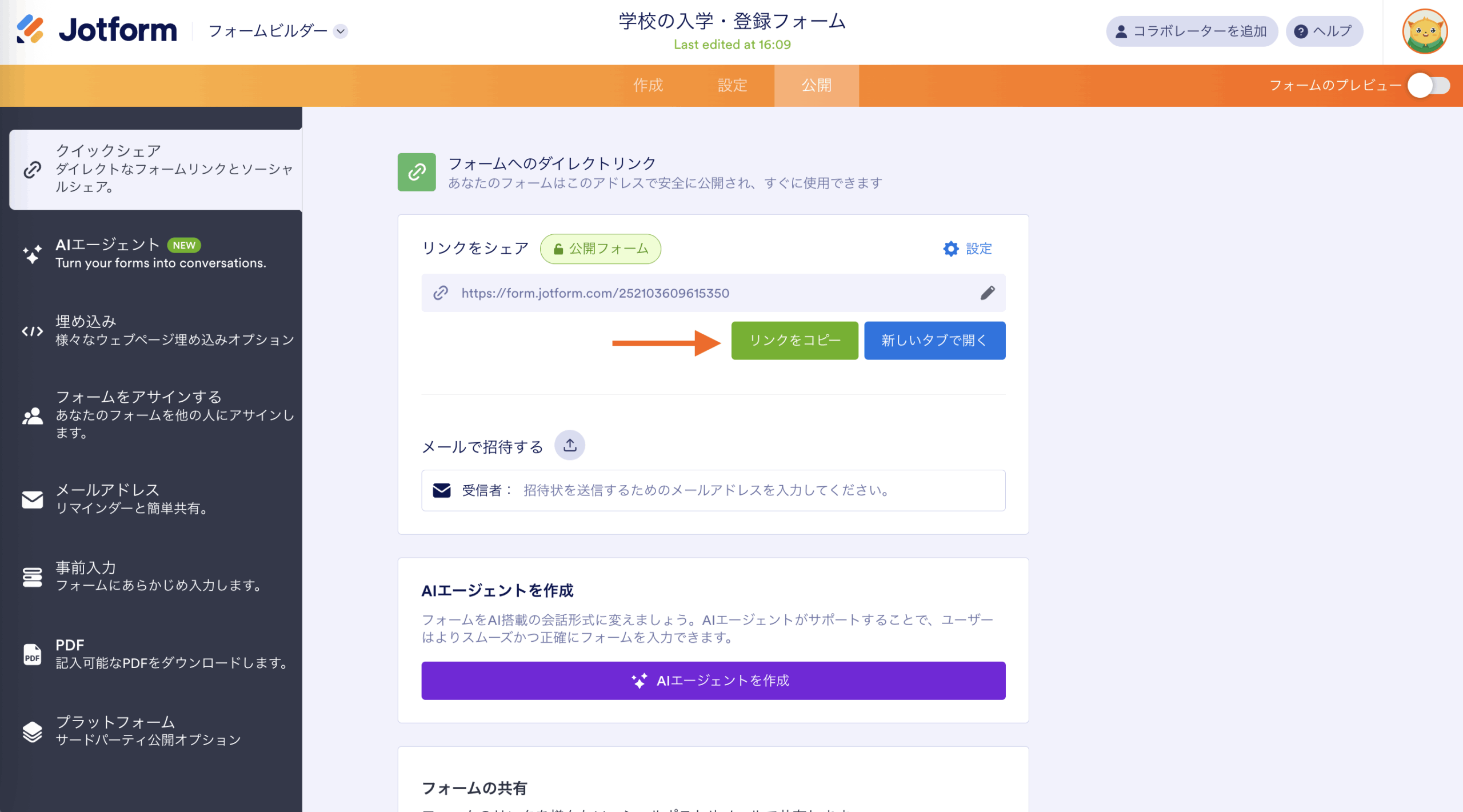This screenshot has height=812, width=1463.
Task: Open メールアドレス sidebar item
Action: (x=155, y=499)
